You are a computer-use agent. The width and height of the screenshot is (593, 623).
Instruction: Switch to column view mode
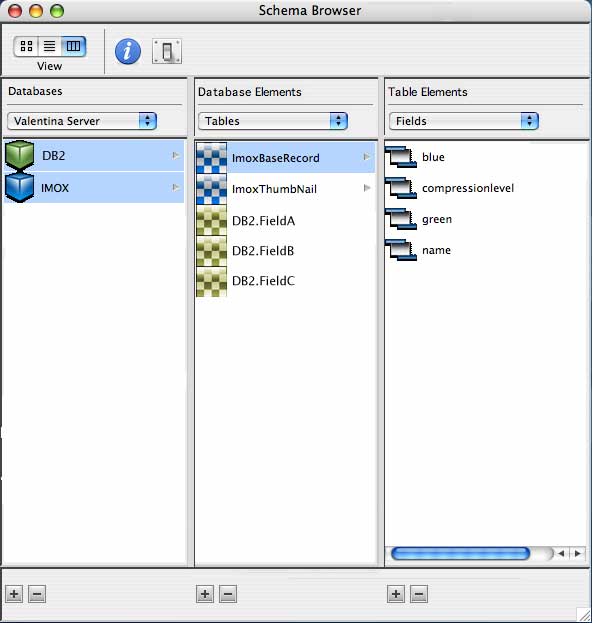pyautogui.click(x=73, y=46)
